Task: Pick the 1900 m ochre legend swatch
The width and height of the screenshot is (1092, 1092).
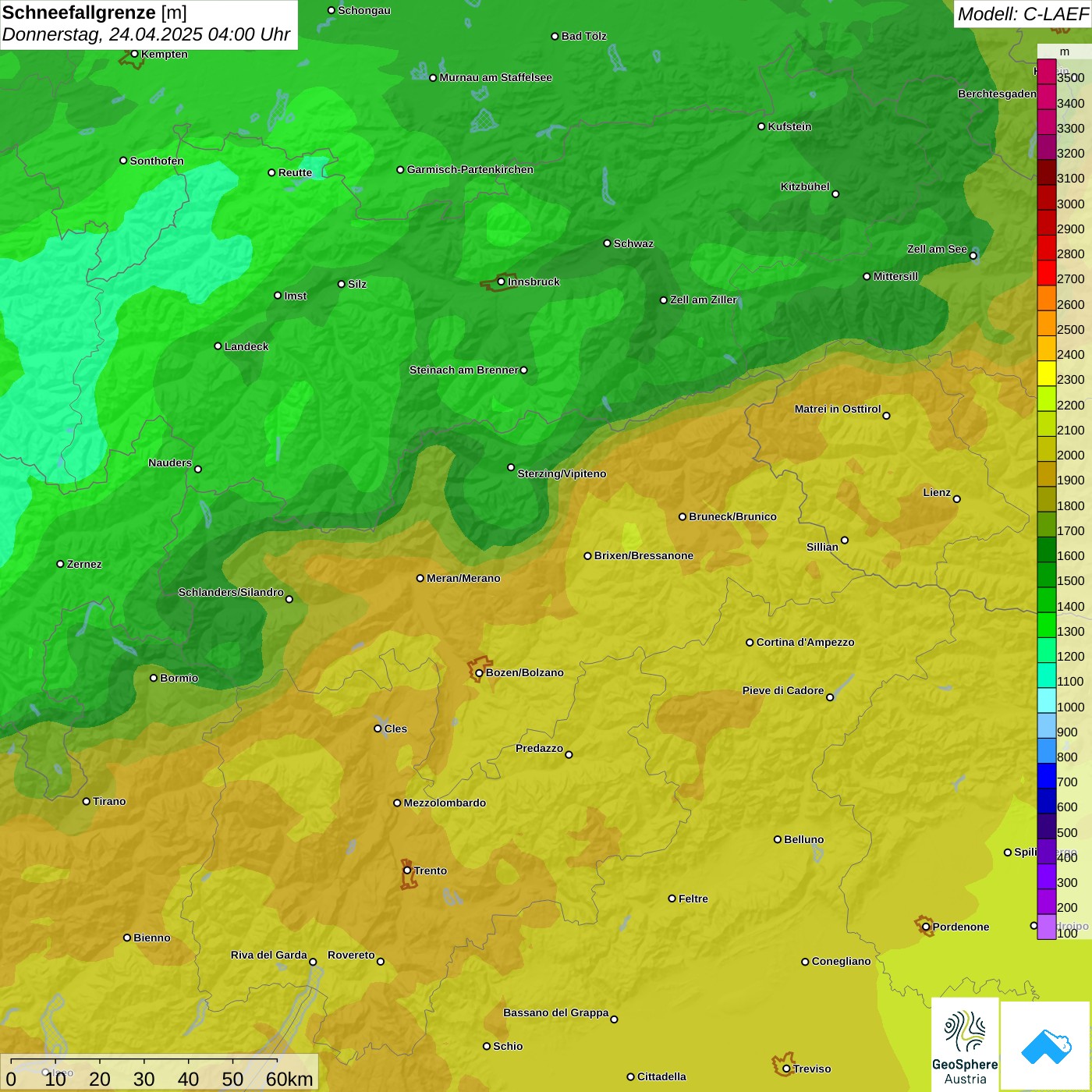Action: [1046, 474]
